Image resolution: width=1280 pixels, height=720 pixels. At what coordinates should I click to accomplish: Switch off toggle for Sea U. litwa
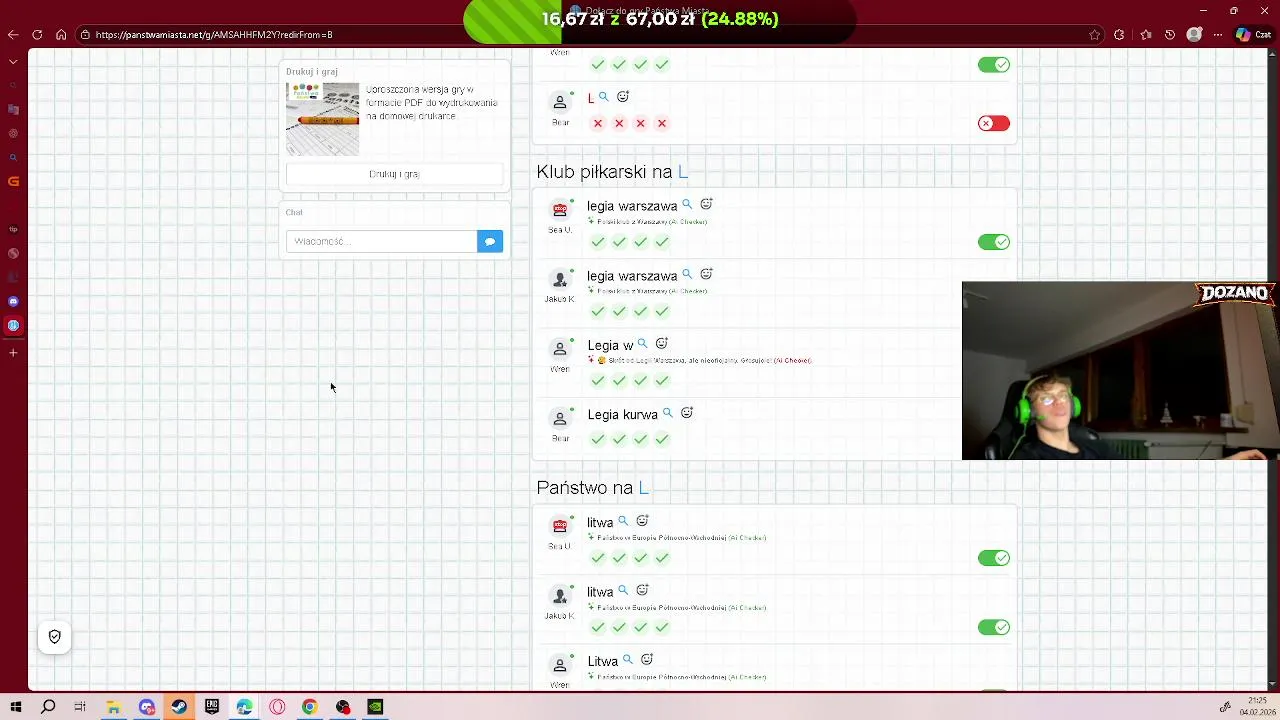[x=994, y=558]
